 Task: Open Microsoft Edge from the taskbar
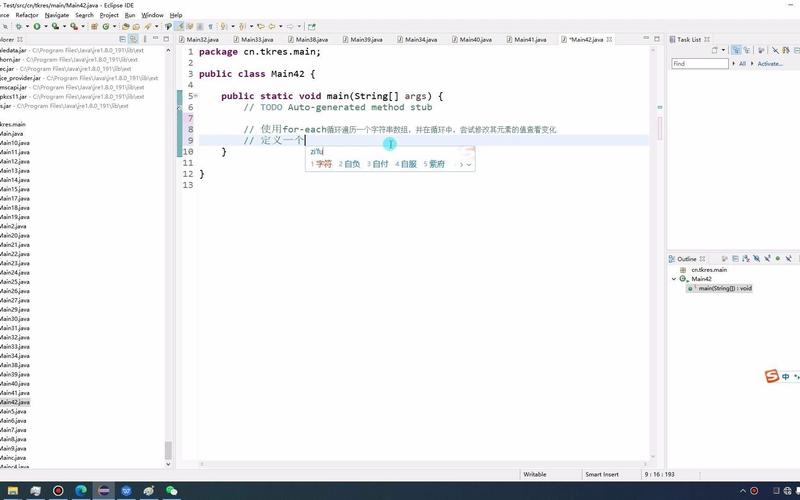click(x=81, y=491)
